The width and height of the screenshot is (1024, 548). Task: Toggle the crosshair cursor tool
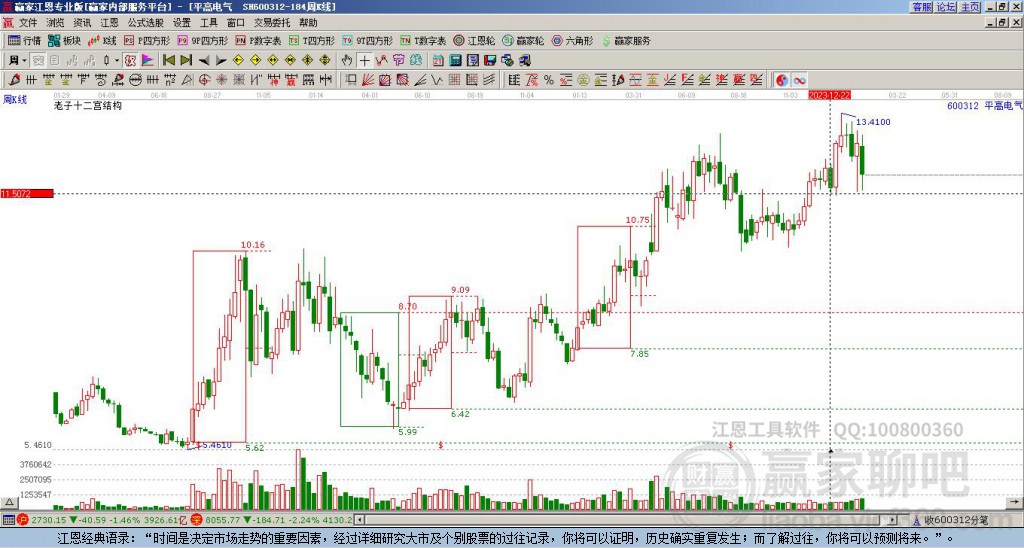point(364,61)
